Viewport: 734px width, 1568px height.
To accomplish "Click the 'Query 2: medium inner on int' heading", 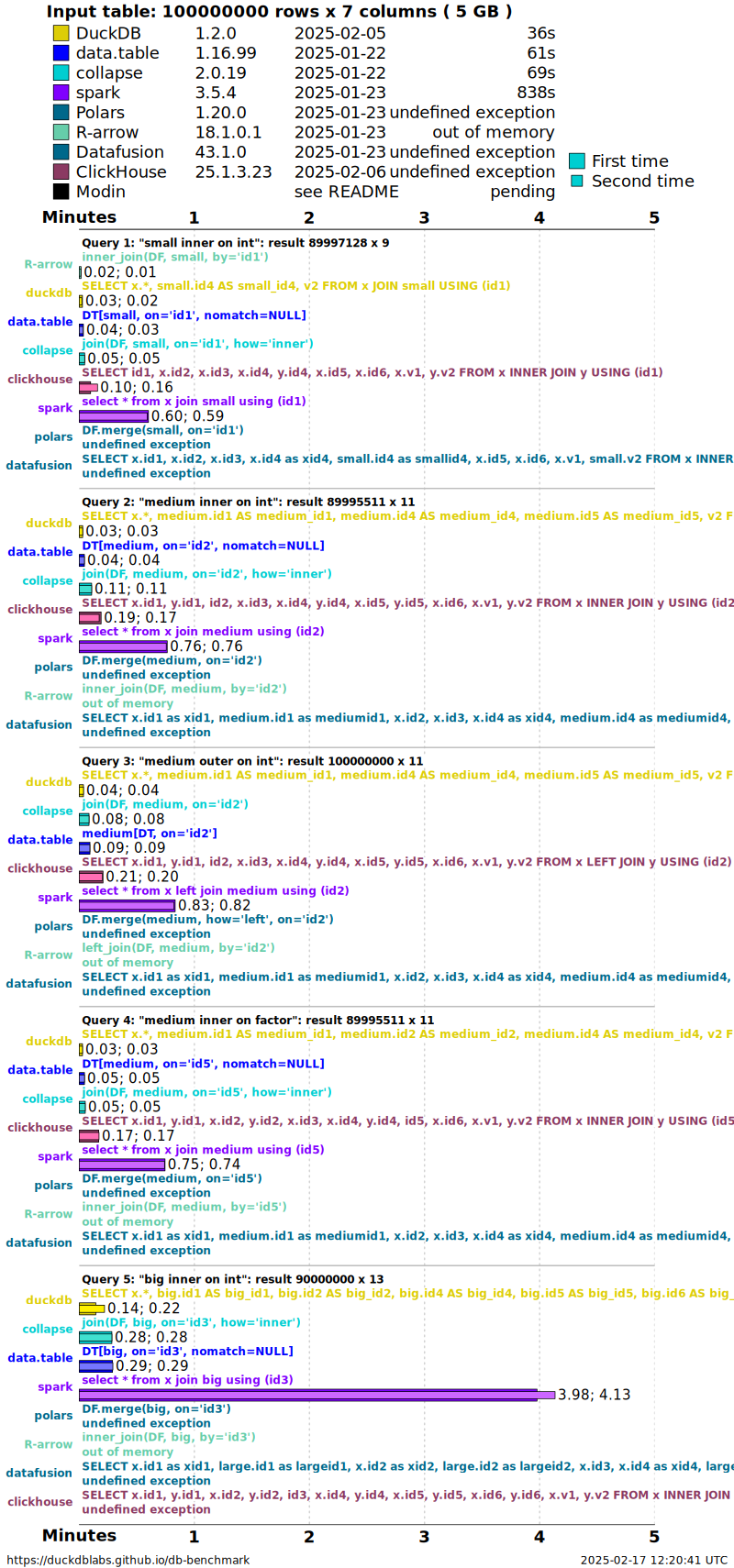I will [248, 502].
